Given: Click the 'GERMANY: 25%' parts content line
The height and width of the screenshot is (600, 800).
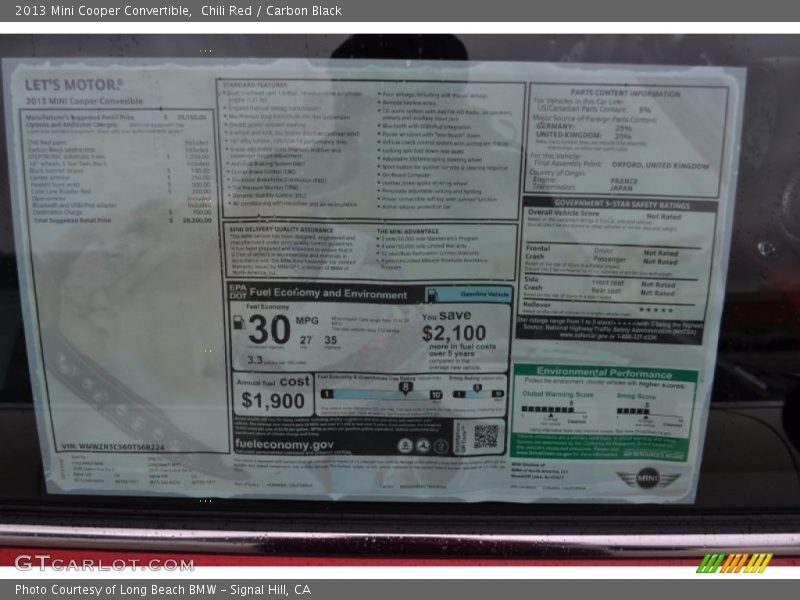Looking at the screenshot, I should (x=584, y=127).
